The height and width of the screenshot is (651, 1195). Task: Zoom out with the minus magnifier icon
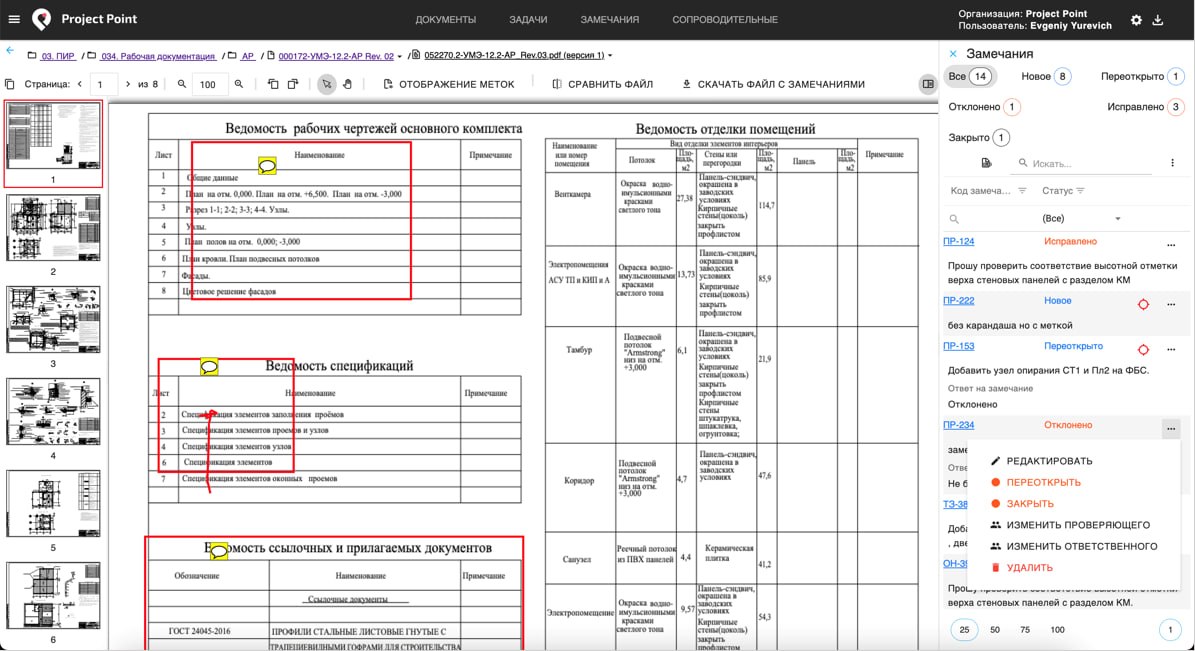click(x=181, y=84)
